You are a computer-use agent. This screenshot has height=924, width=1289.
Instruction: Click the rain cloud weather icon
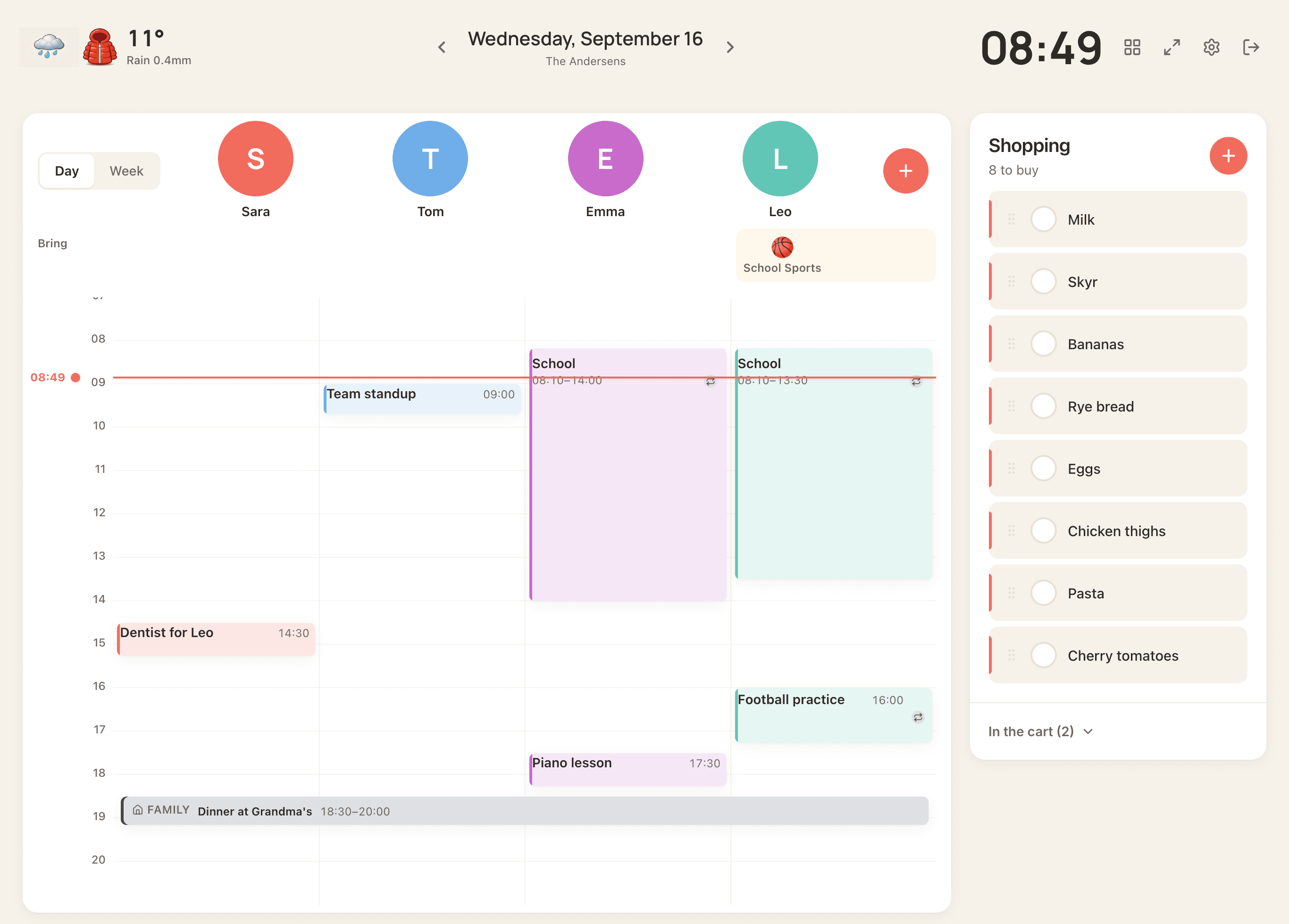[x=49, y=47]
